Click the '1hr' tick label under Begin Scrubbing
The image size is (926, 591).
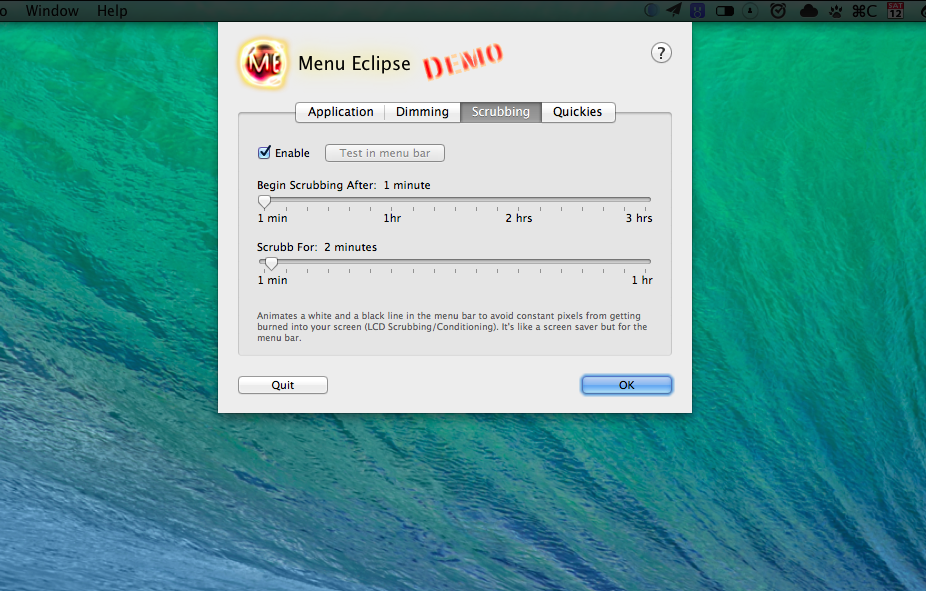392,218
